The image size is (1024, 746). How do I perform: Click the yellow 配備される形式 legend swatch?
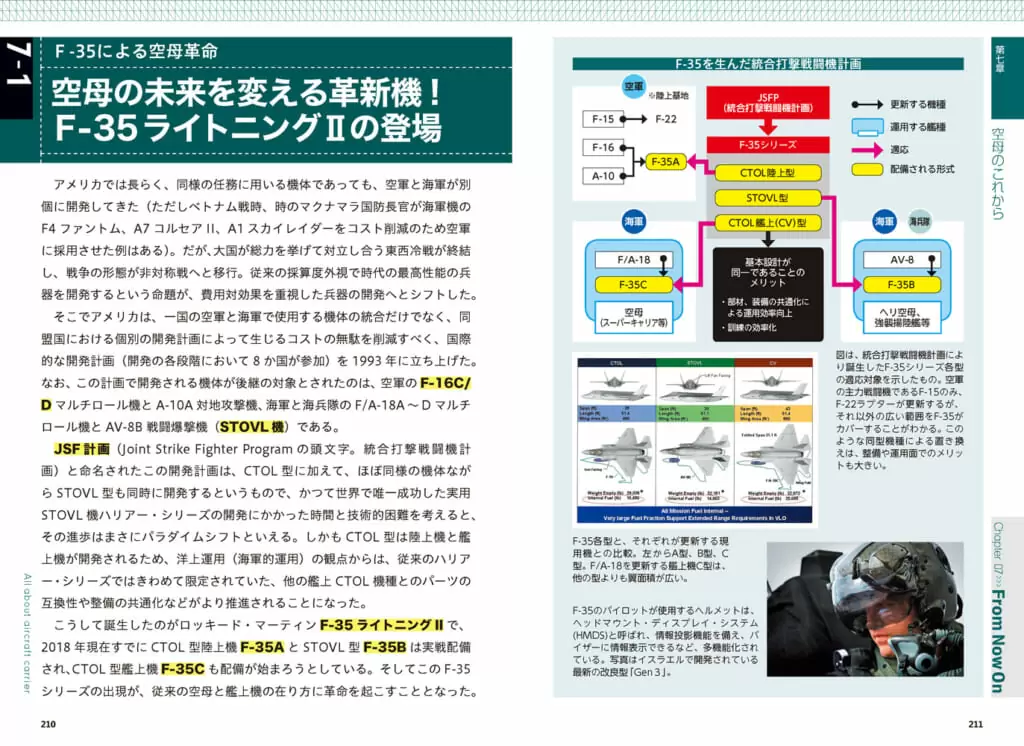[x=867, y=169]
